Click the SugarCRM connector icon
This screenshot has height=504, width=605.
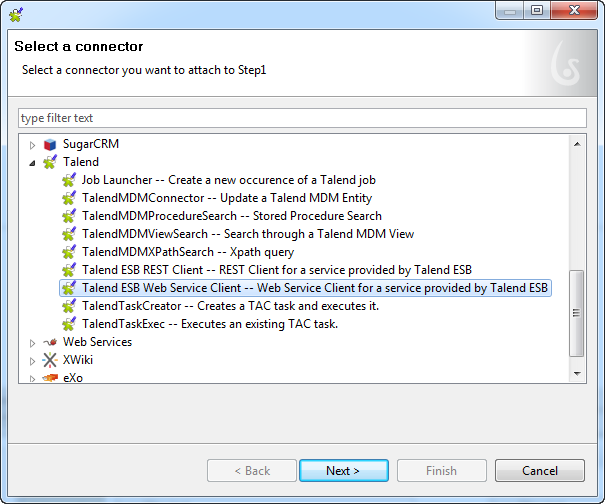click(50, 144)
